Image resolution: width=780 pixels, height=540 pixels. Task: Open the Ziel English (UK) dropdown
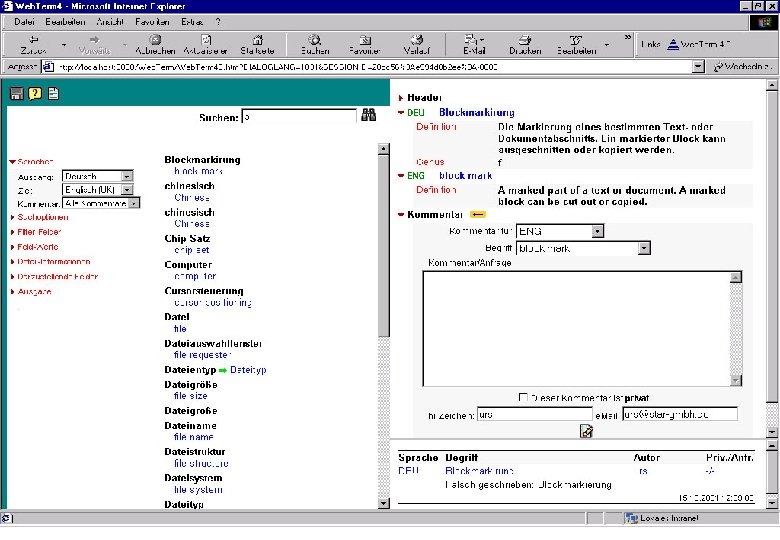coord(127,189)
